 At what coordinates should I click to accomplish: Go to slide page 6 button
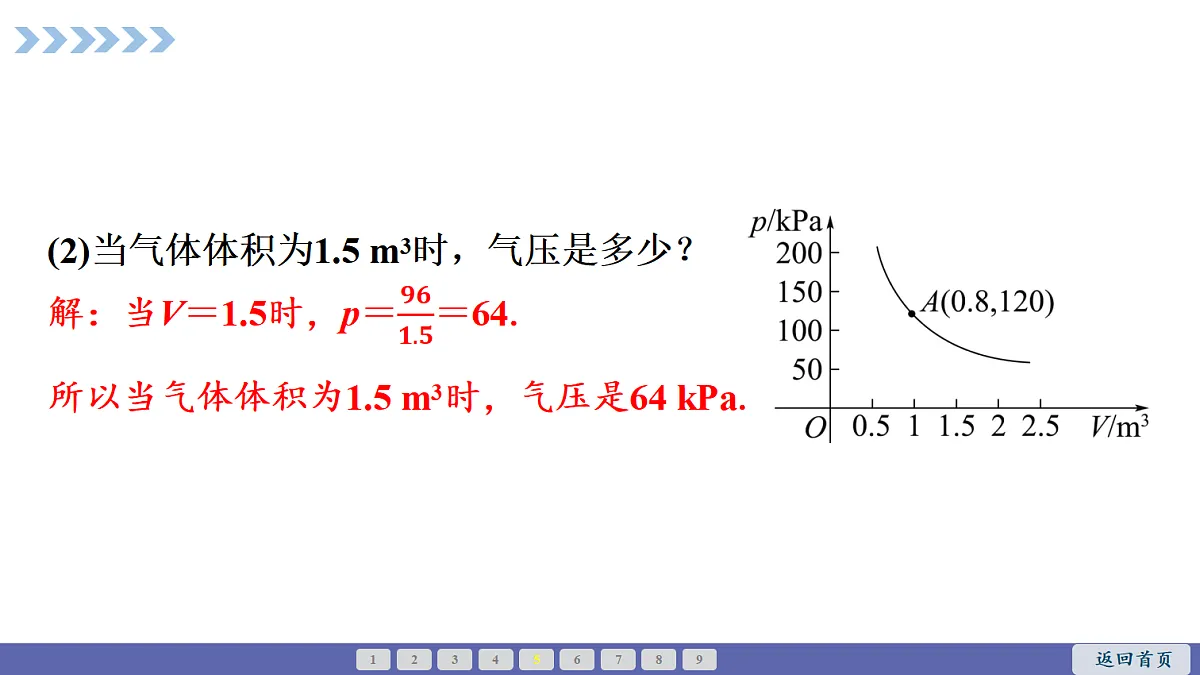click(577, 659)
